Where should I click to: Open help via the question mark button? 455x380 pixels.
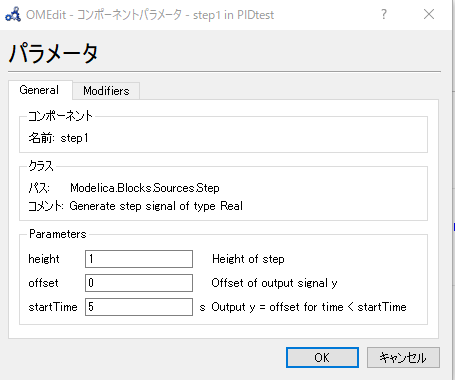click(384, 14)
